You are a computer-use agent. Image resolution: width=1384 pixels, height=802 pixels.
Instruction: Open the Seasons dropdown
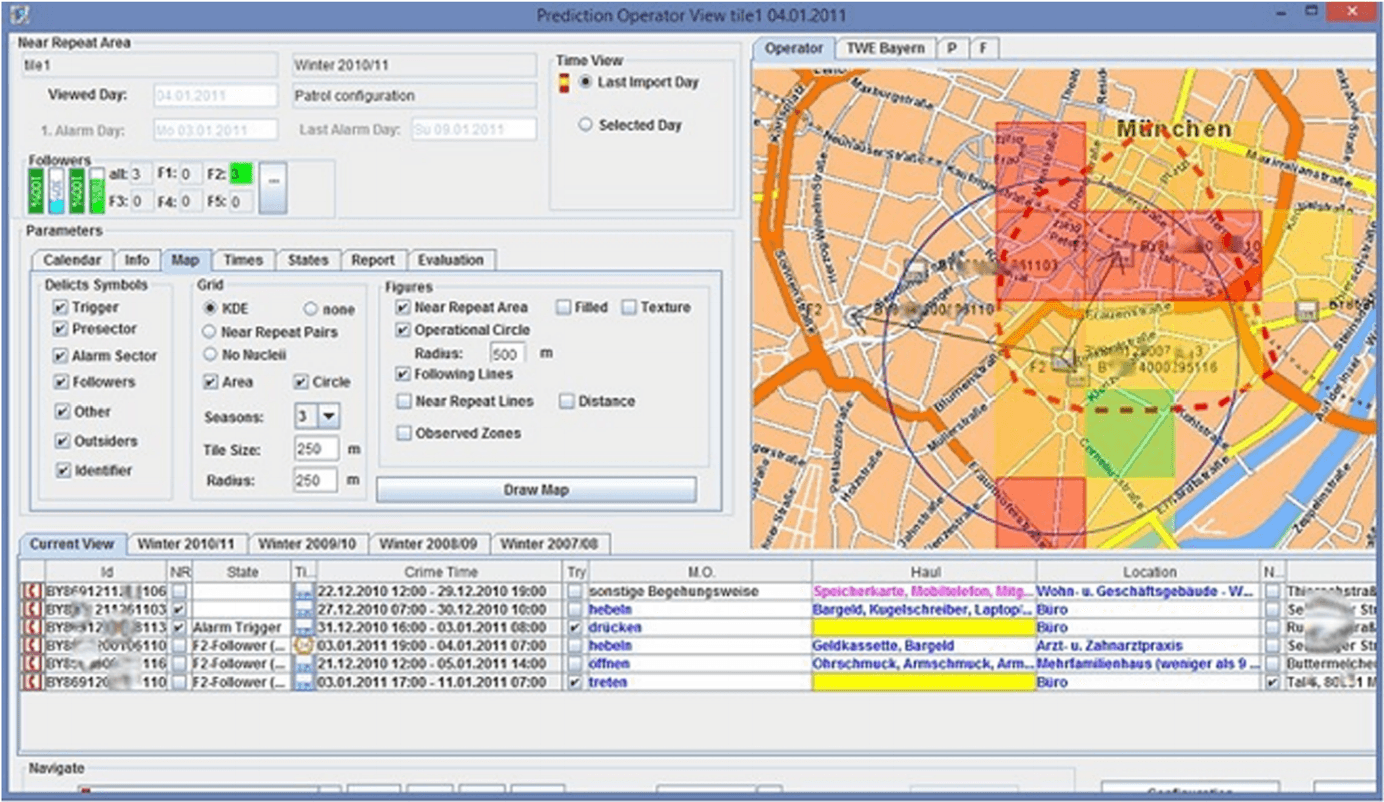pyautogui.click(x=317, y=416)
